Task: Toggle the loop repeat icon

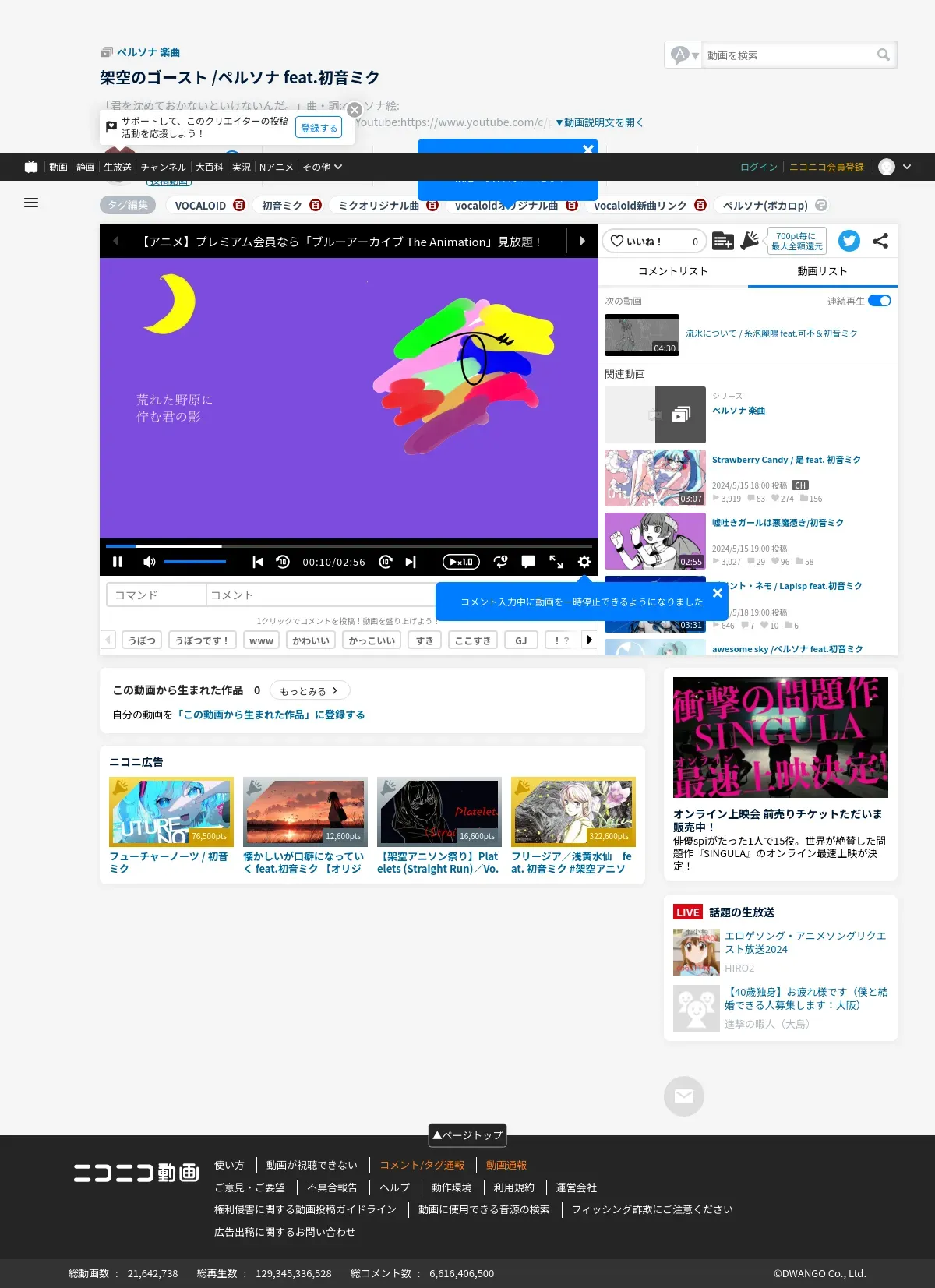Action: pos(500,562)
